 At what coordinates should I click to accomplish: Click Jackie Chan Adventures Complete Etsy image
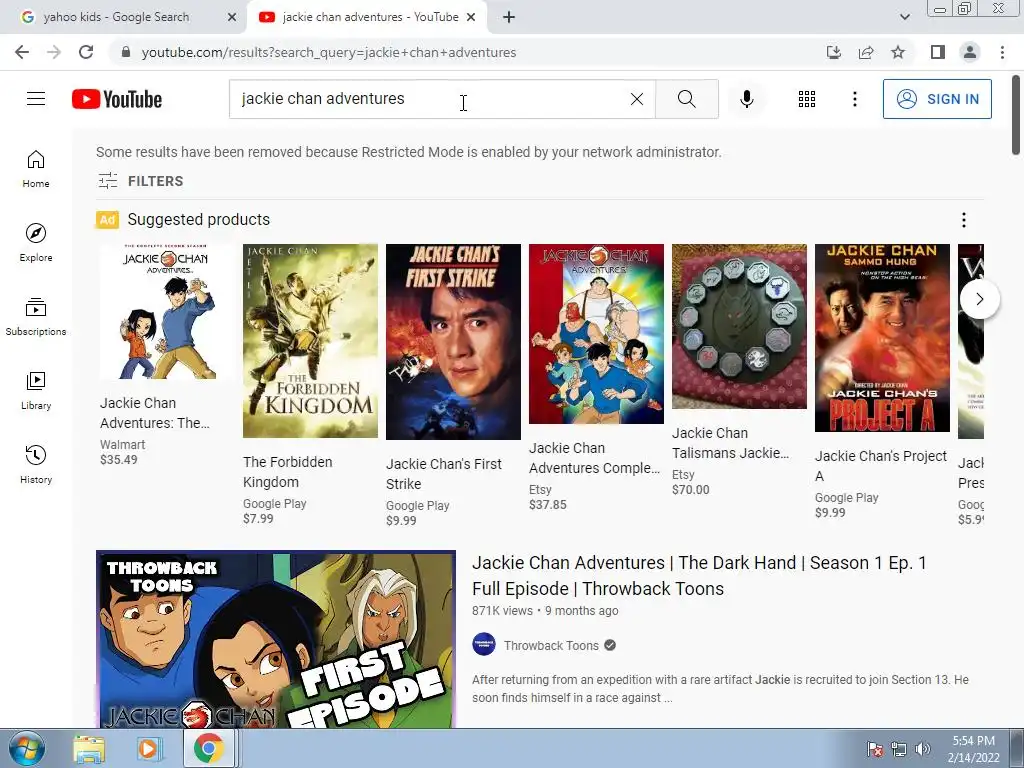click(596, 334)
